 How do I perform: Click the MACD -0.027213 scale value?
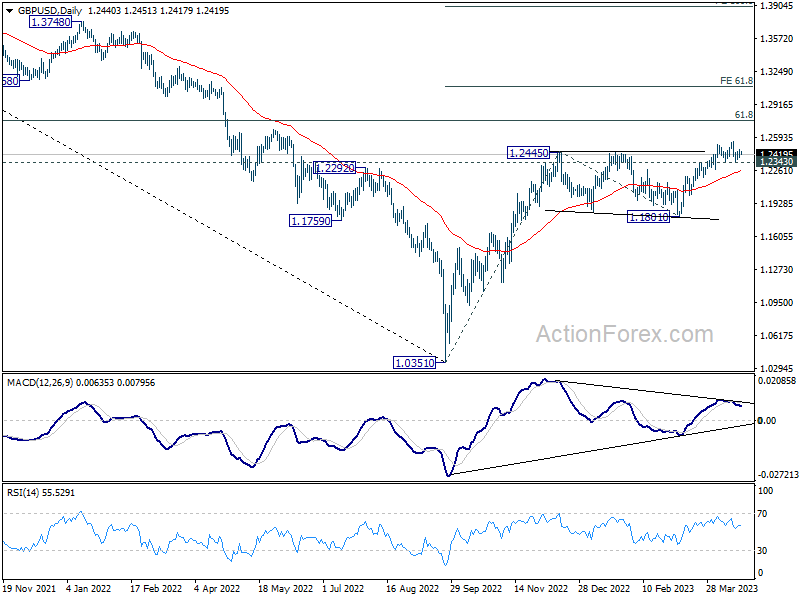click(x=779, y=475)
